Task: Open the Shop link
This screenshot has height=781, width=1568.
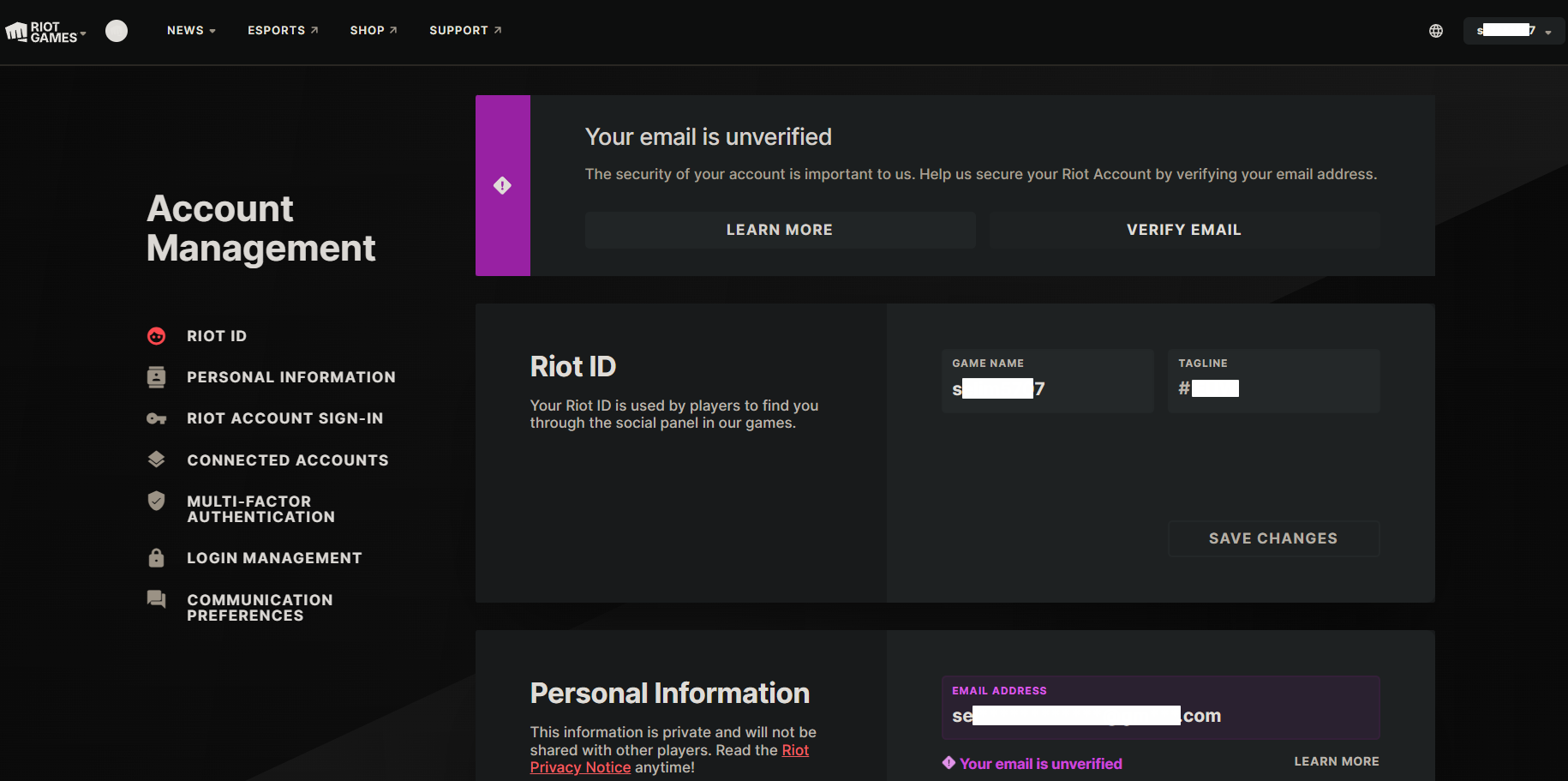Action: pyautogui.click(x=374, y=31)
